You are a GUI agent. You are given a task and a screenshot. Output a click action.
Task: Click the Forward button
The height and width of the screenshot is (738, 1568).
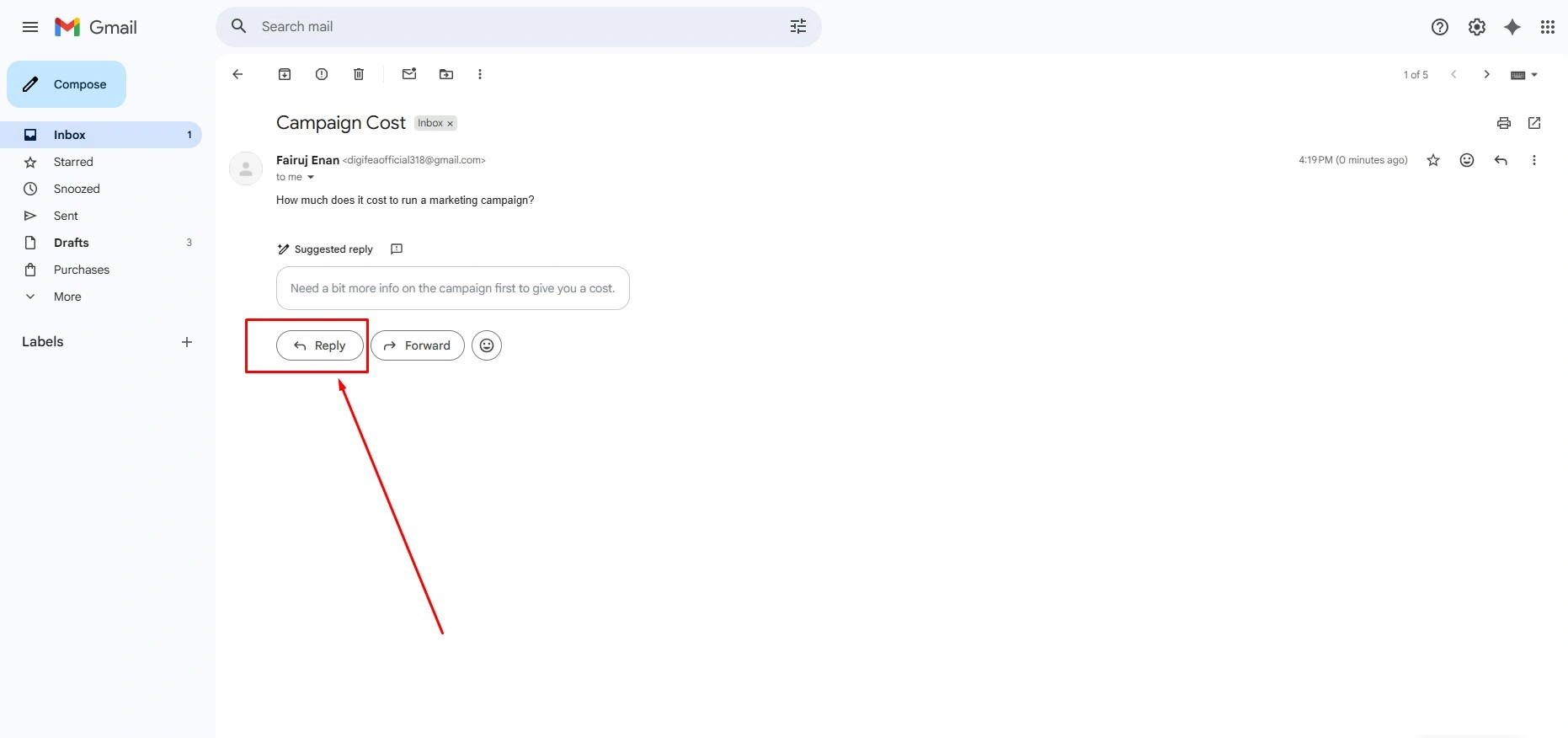[418, 345]
